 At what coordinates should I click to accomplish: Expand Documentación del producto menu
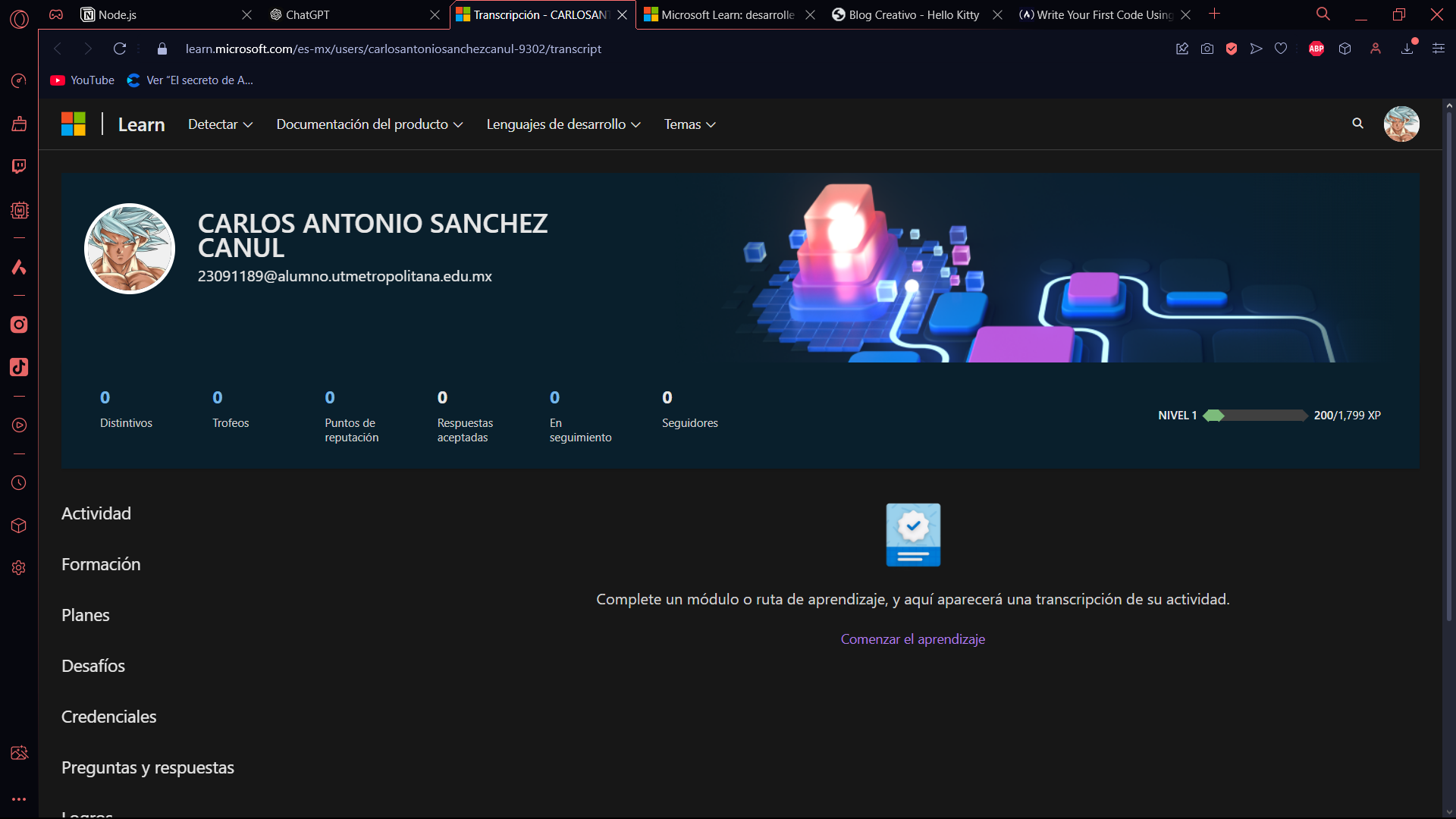369,124
